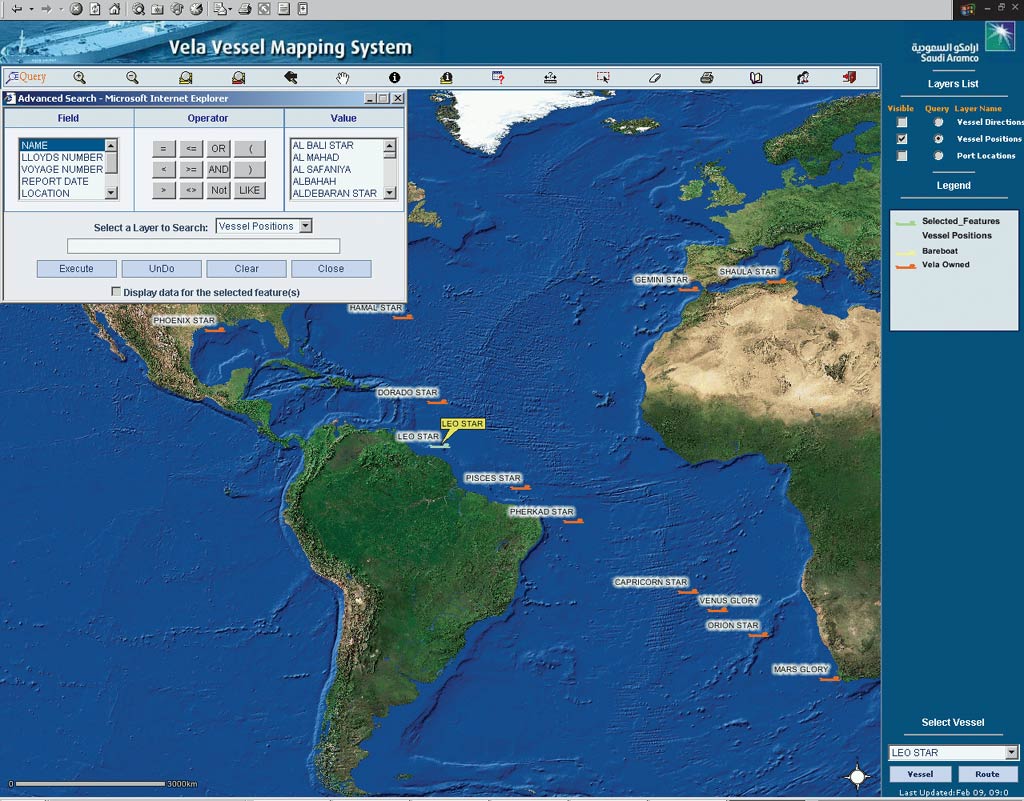Click the browser Back arrow button
This screenshot has height=801, width=1024.
16,9
